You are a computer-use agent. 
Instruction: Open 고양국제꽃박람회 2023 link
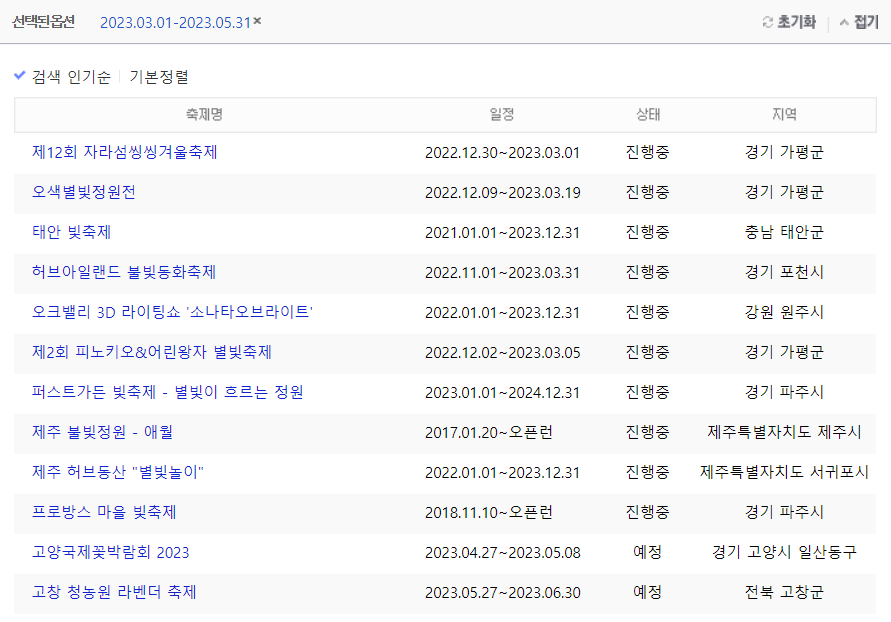point(110,552)
